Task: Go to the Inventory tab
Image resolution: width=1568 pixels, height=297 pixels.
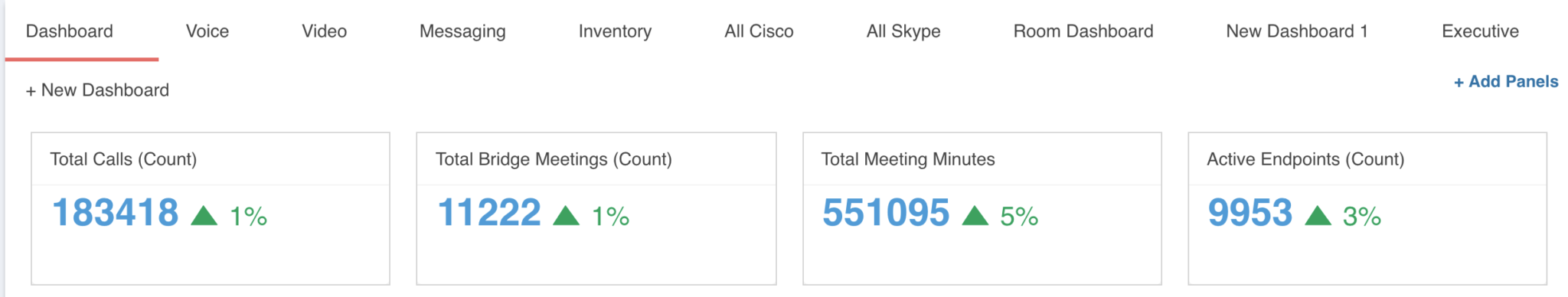Action: (615, 31)
